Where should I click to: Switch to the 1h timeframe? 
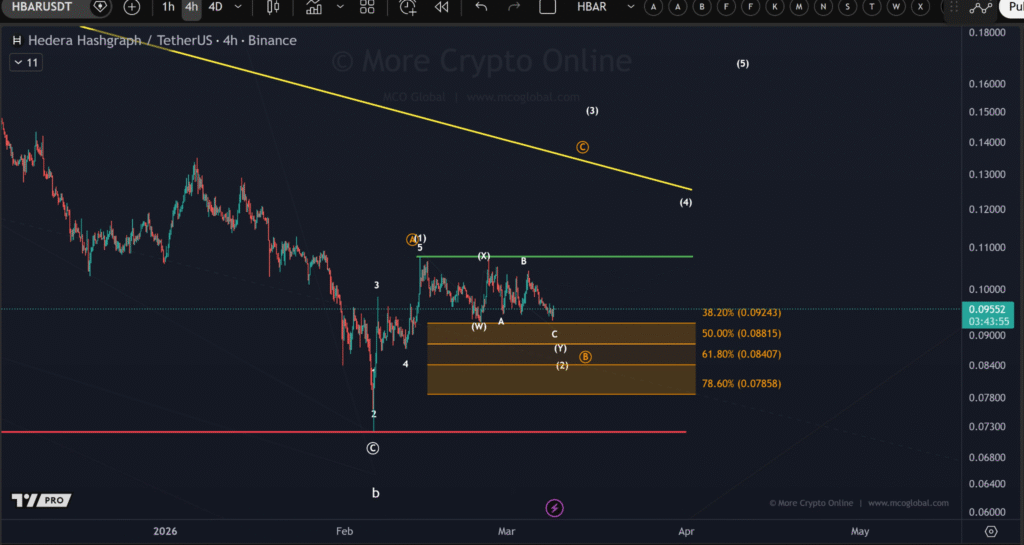point(168,7)
